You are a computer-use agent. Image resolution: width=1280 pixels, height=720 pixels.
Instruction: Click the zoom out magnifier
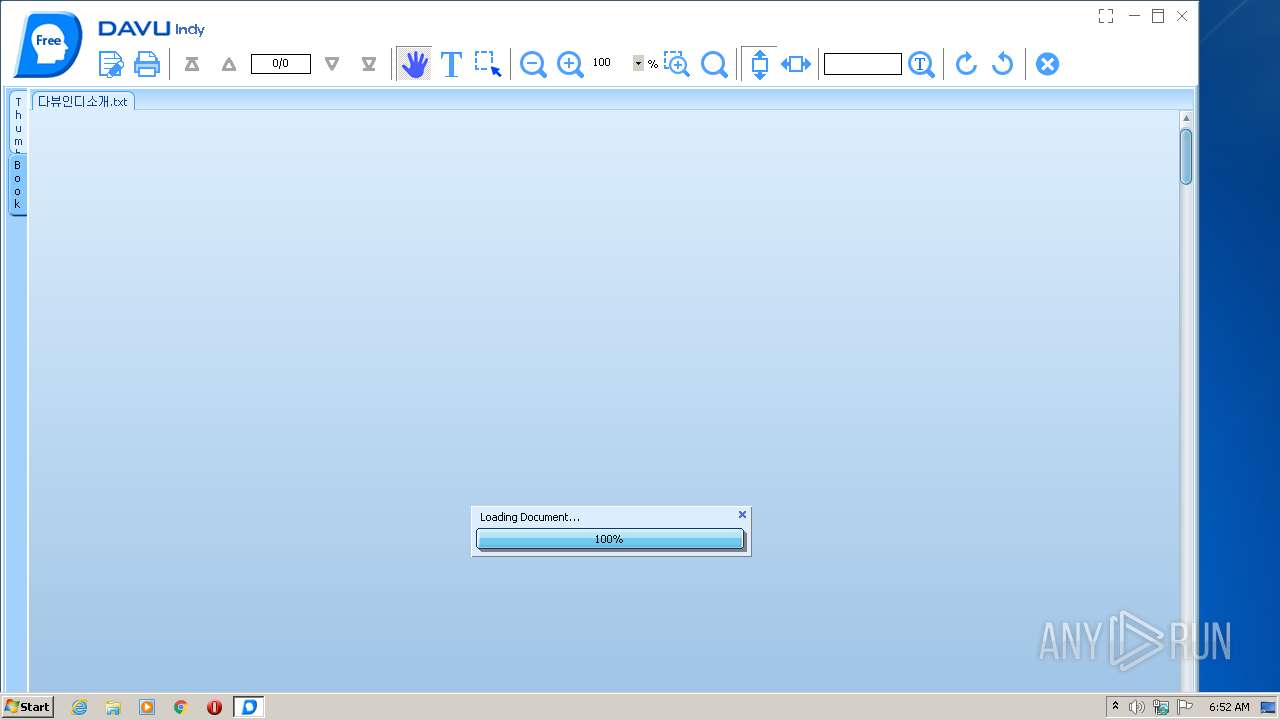(533, 64)
